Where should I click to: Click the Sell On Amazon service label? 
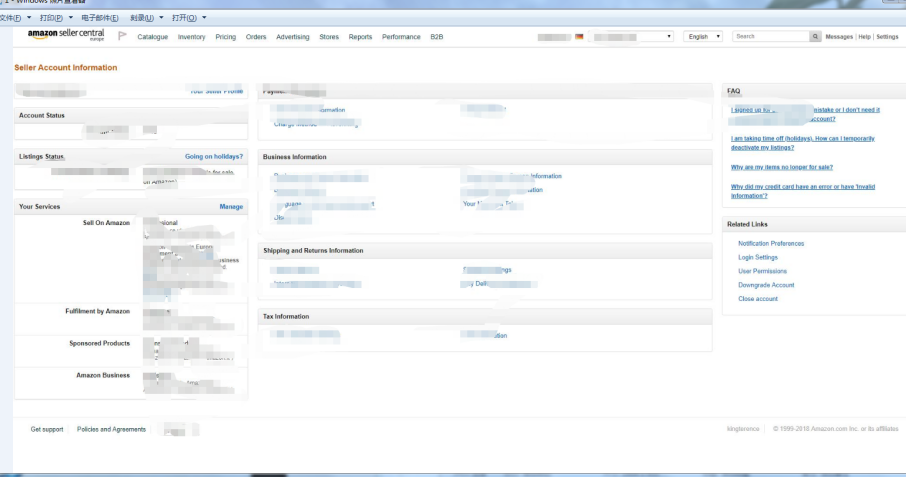click(106, 223)
